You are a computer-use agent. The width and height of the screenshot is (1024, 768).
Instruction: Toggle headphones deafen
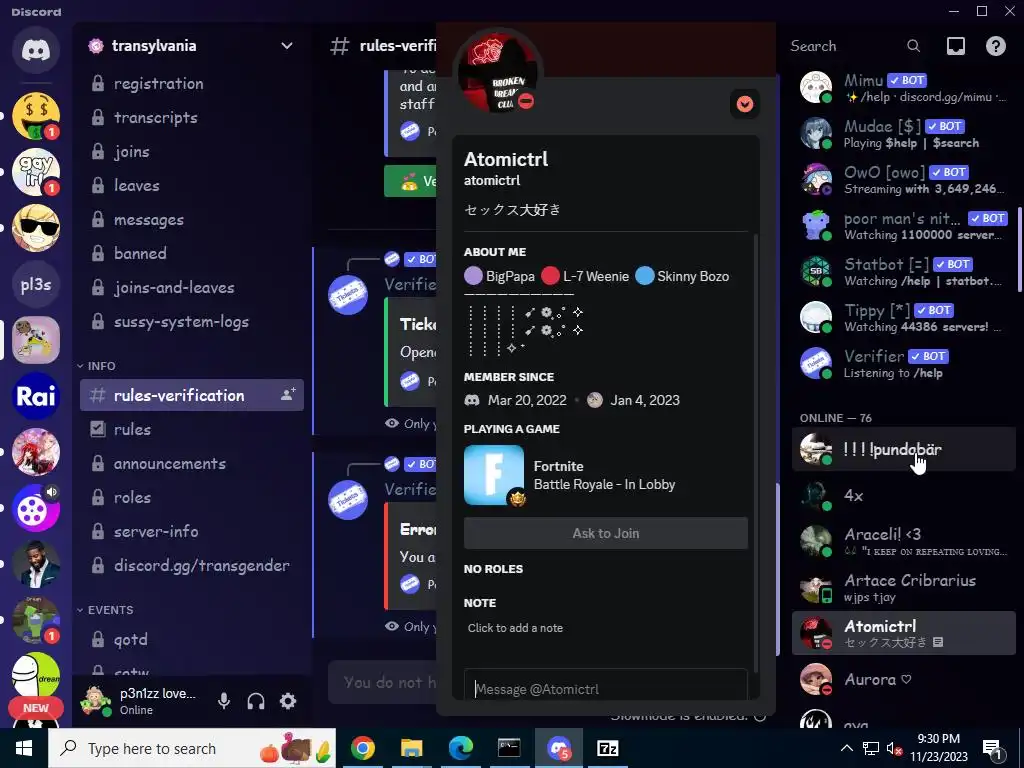point(256,701)
